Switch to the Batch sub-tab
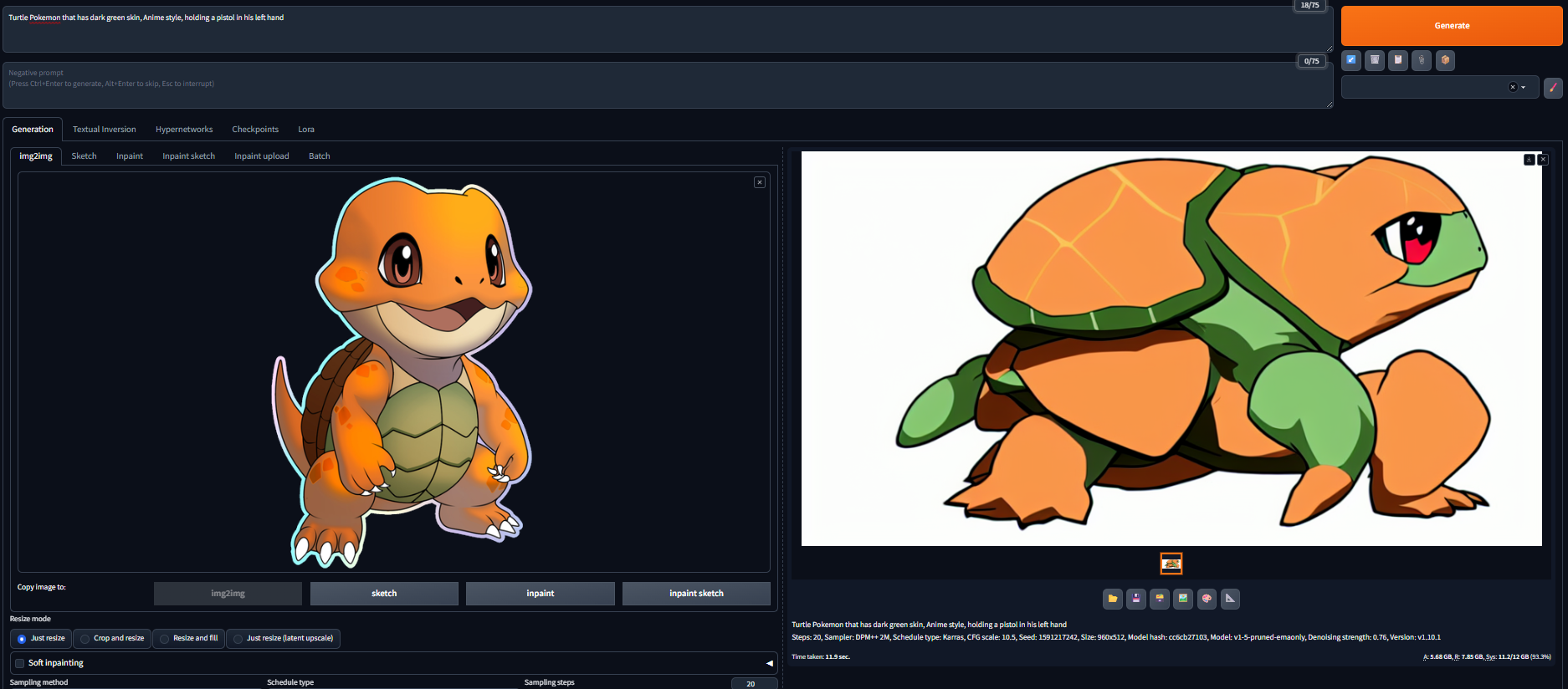Viewport: 1568px width, 689px height. click(x=320, y=156)
